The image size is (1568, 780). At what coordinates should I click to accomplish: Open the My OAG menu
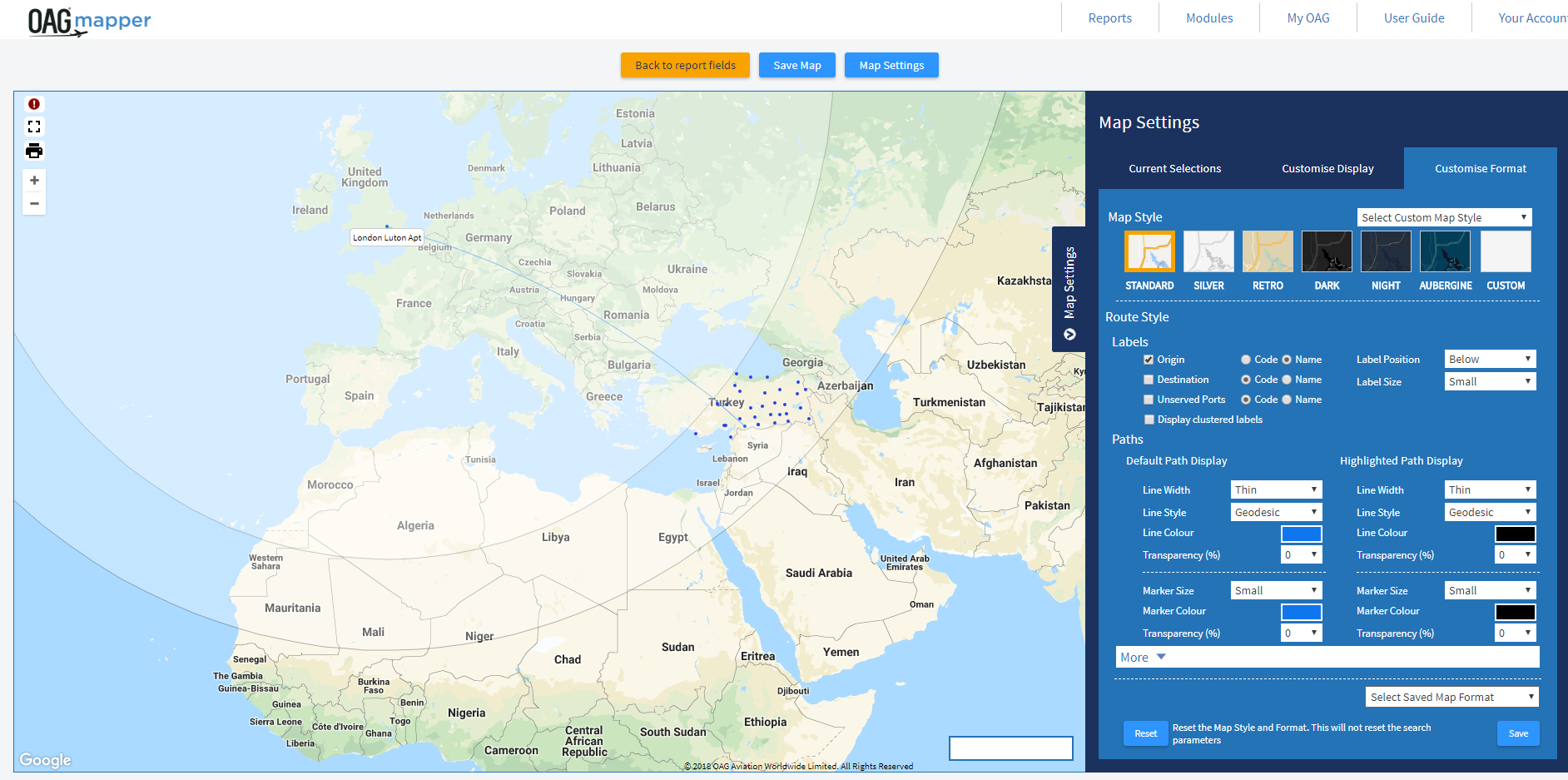(x=1307, y=17)
